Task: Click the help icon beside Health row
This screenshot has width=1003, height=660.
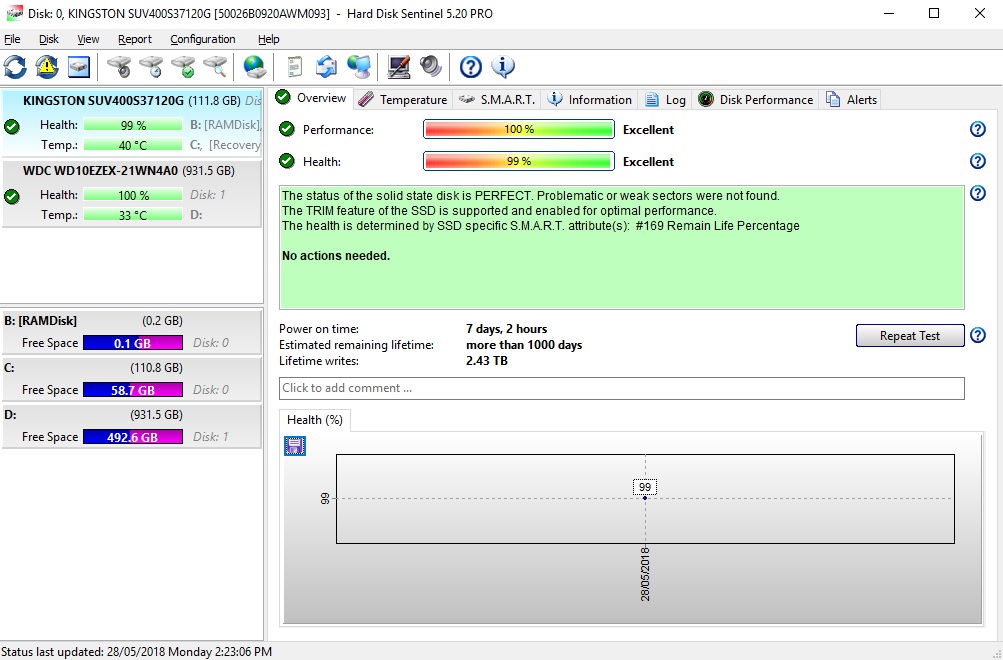Action: coord(977,161)
